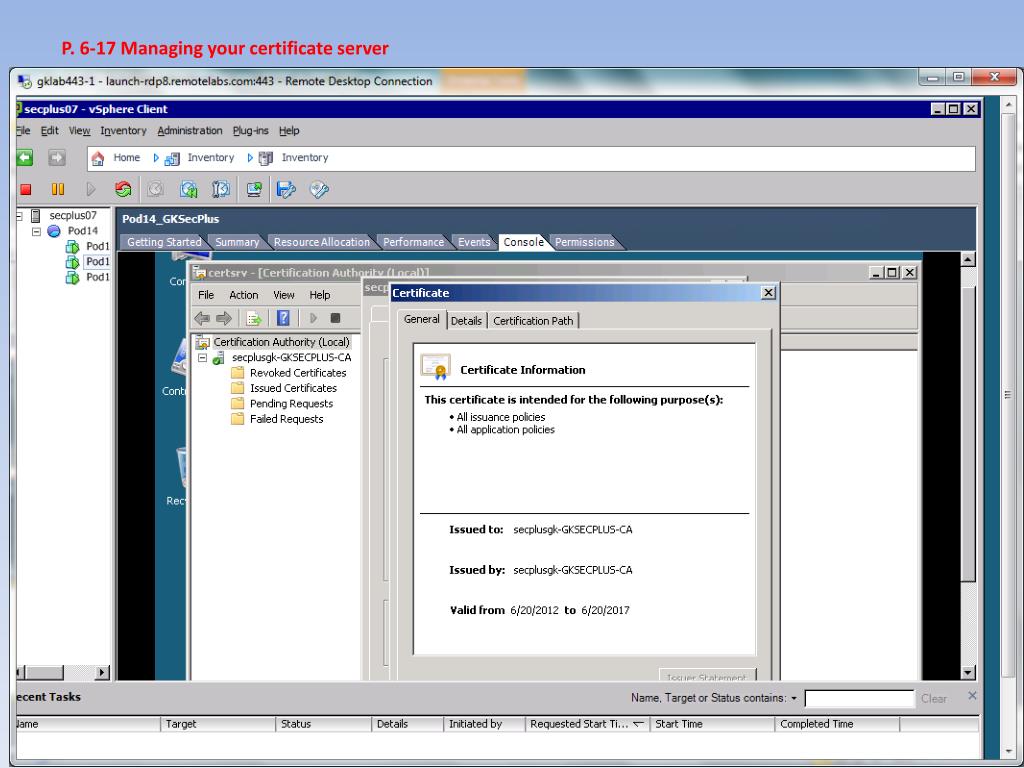The height and width of the screenshot is (768, 1024).
Task: Click the Pending Requests folder icon
Action: (238, 404)
